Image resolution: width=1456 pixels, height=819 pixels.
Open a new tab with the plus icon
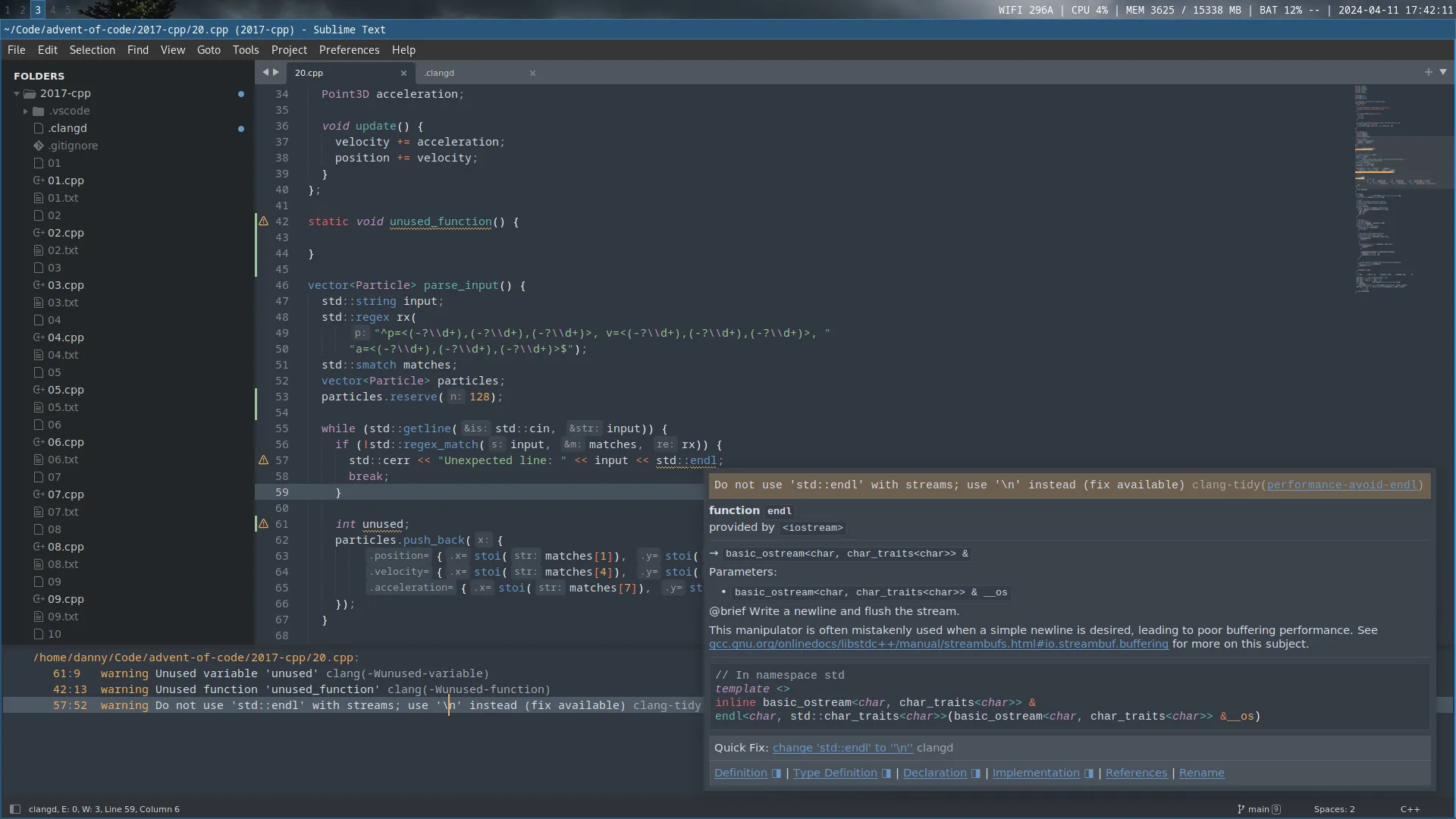tap(1429, 72)
